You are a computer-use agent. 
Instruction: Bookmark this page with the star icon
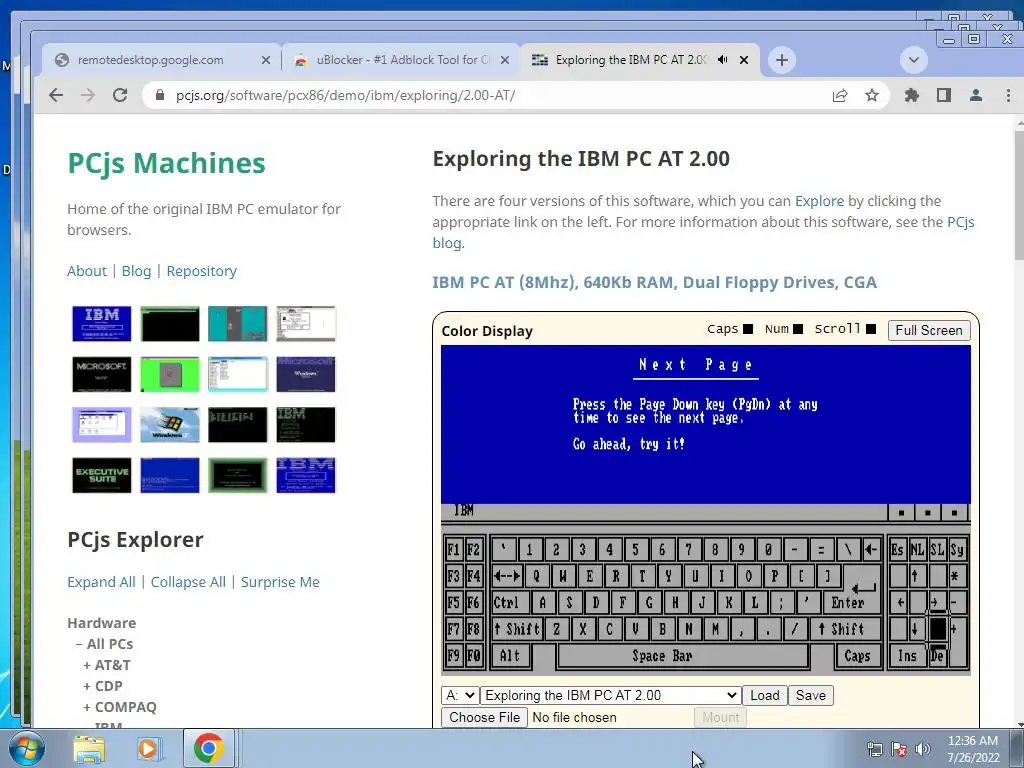click(872, 95)
